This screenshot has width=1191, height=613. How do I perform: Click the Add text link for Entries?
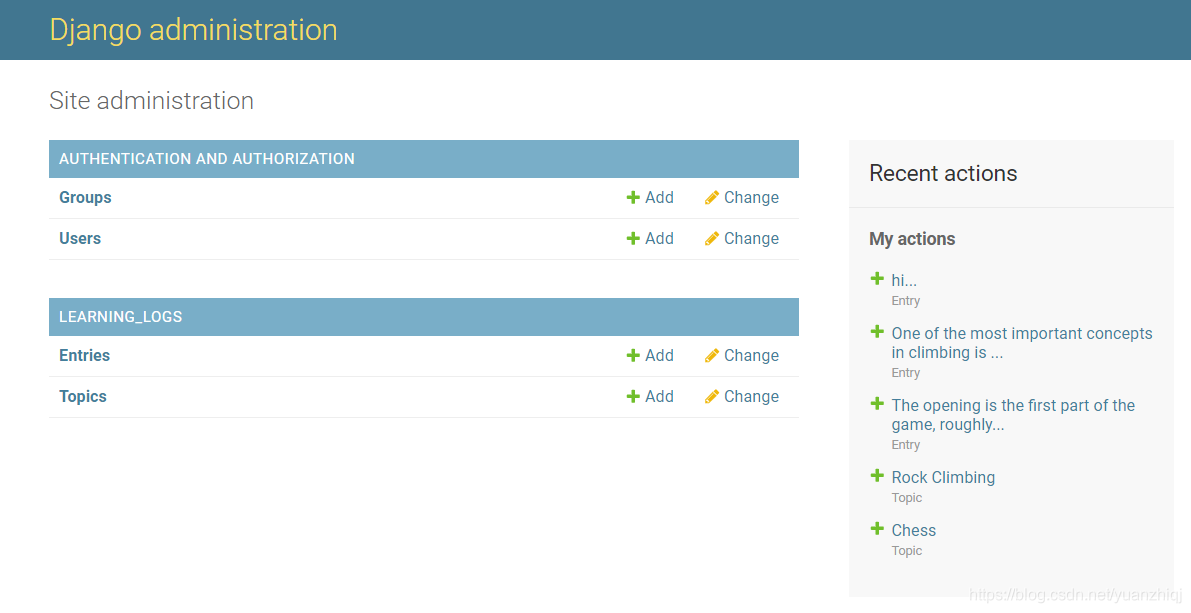pos(659,355)
